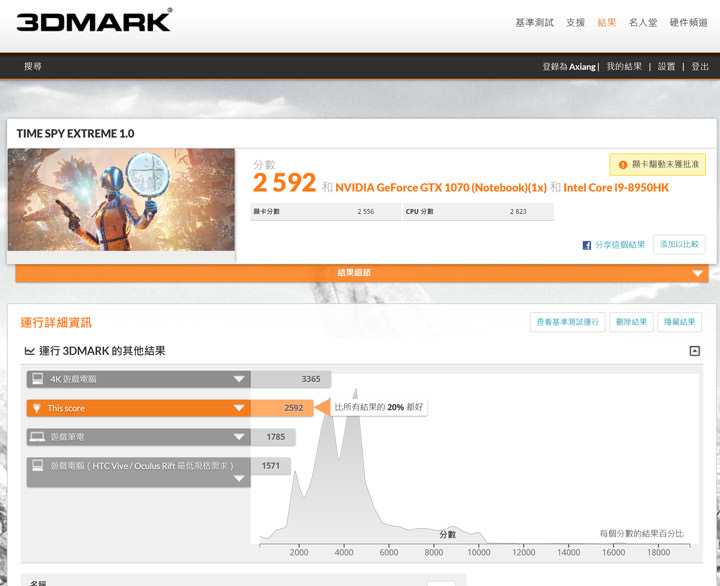Go to the 名人堂 page

pyautogui.click(x=642, y=22)
